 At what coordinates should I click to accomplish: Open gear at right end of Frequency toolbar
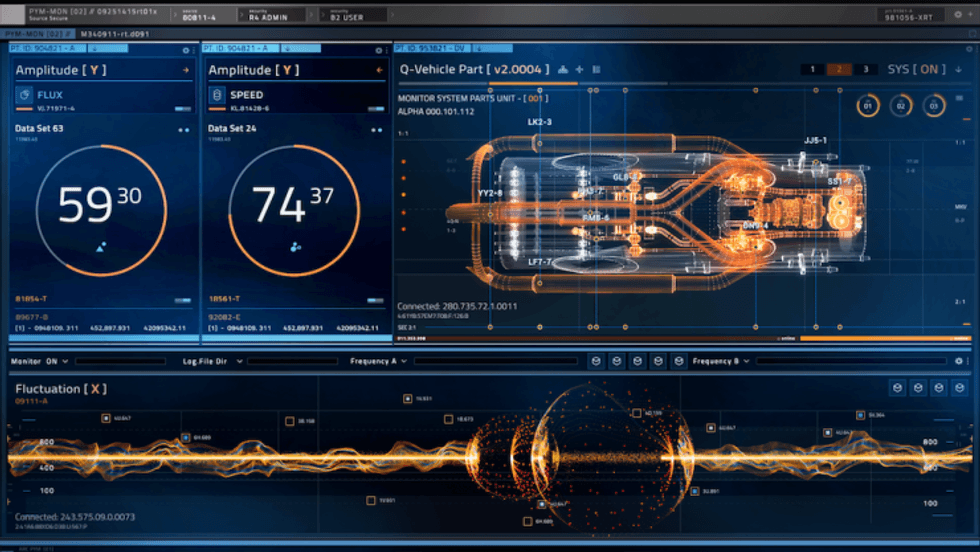point(959,361)
